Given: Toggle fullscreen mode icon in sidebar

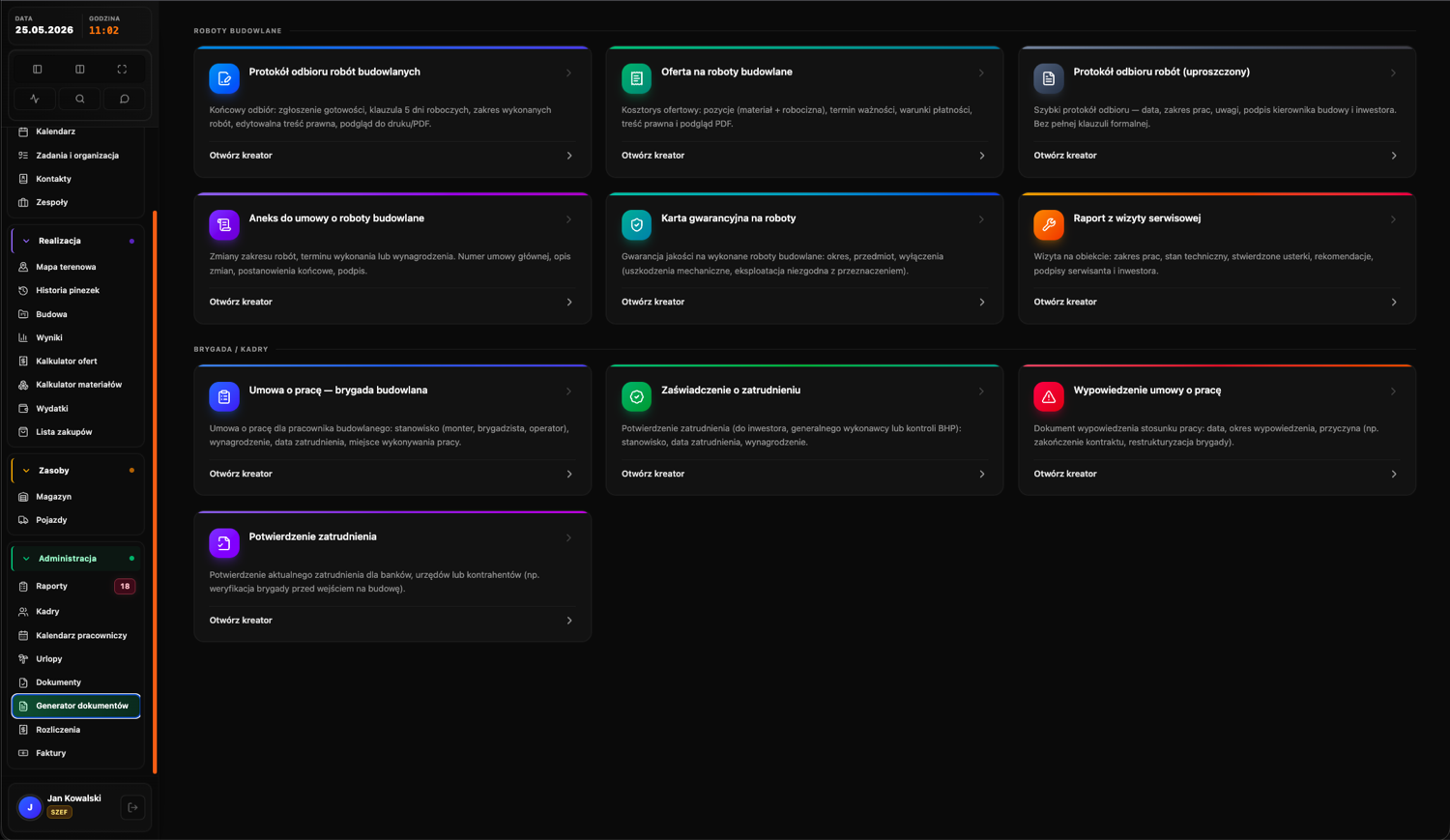Looking at the screenshot, I should [122, 70].
